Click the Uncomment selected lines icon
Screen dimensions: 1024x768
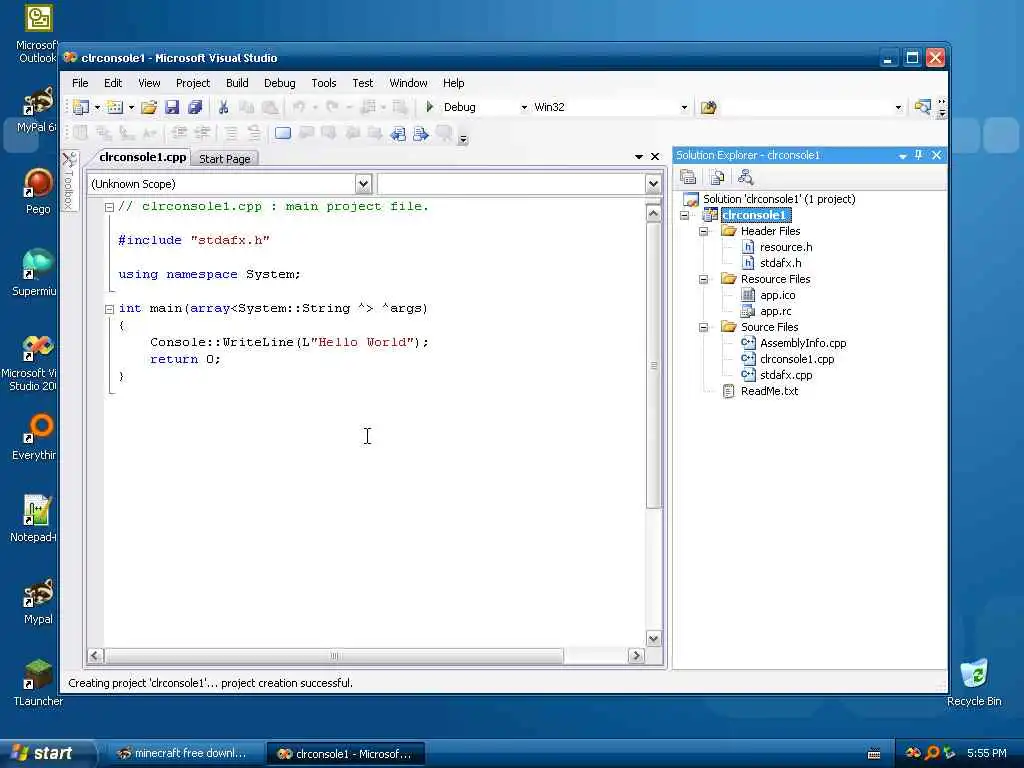[254, 133]
